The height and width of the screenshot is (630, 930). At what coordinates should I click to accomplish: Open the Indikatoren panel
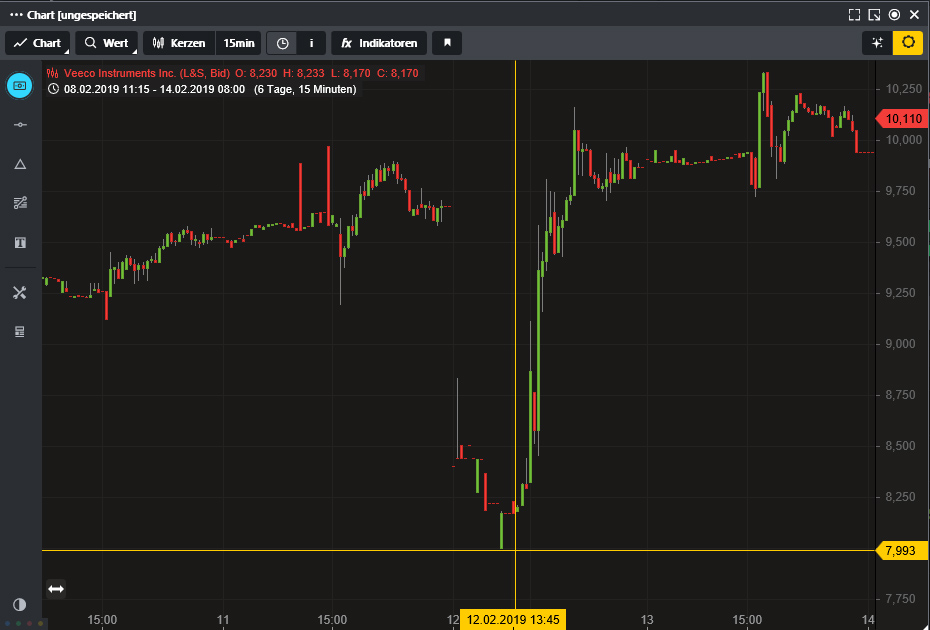(379, 43)
